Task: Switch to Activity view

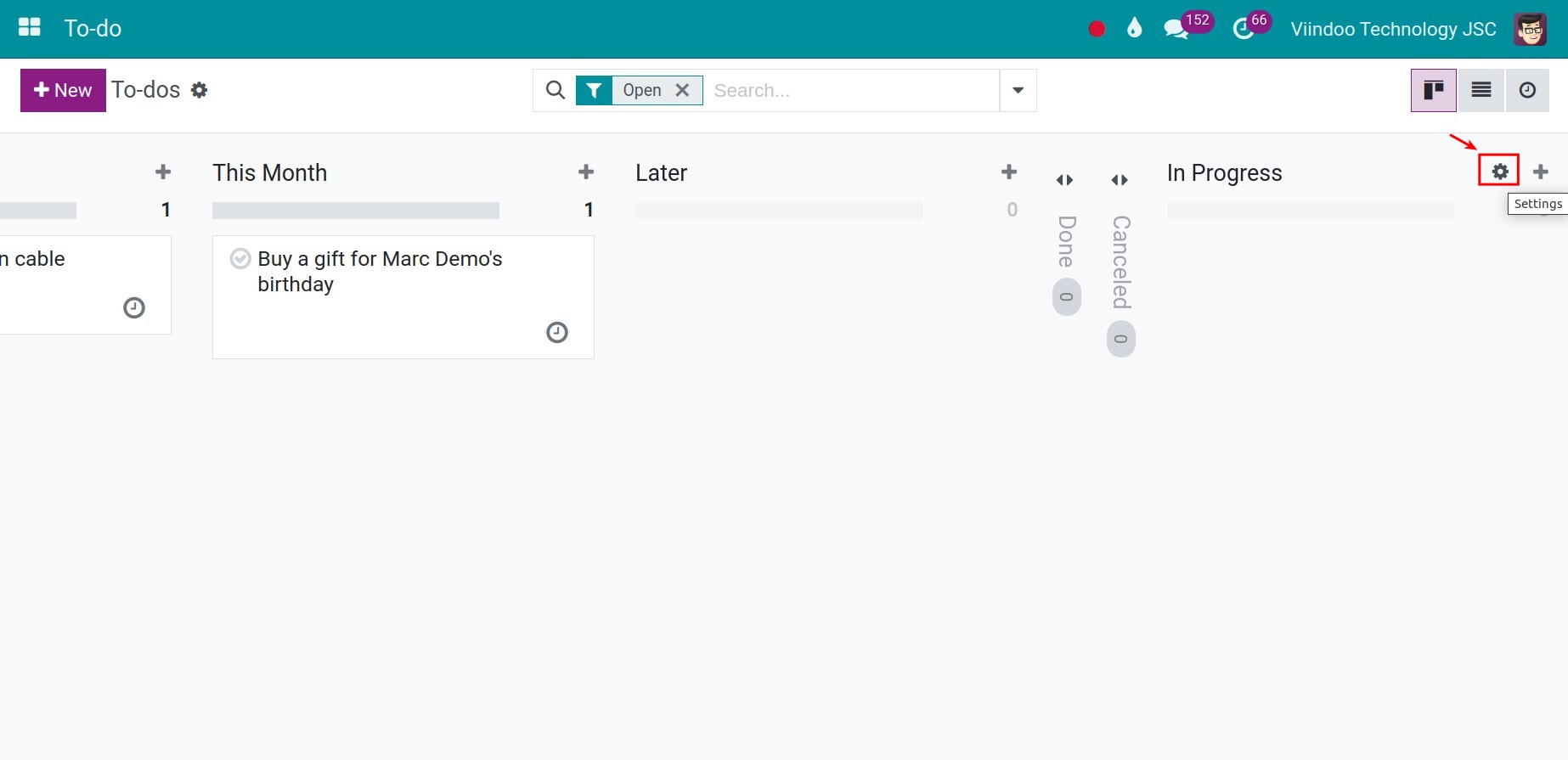Action: 1527,90
